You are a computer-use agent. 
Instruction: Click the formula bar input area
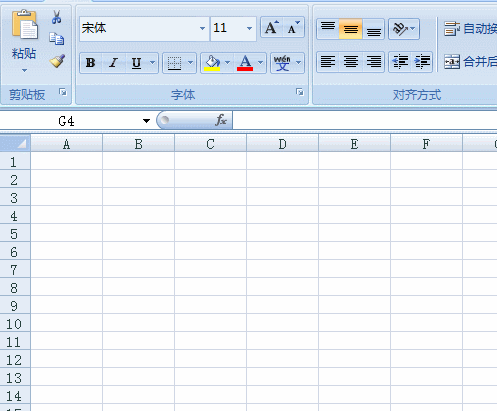(365, 120)
